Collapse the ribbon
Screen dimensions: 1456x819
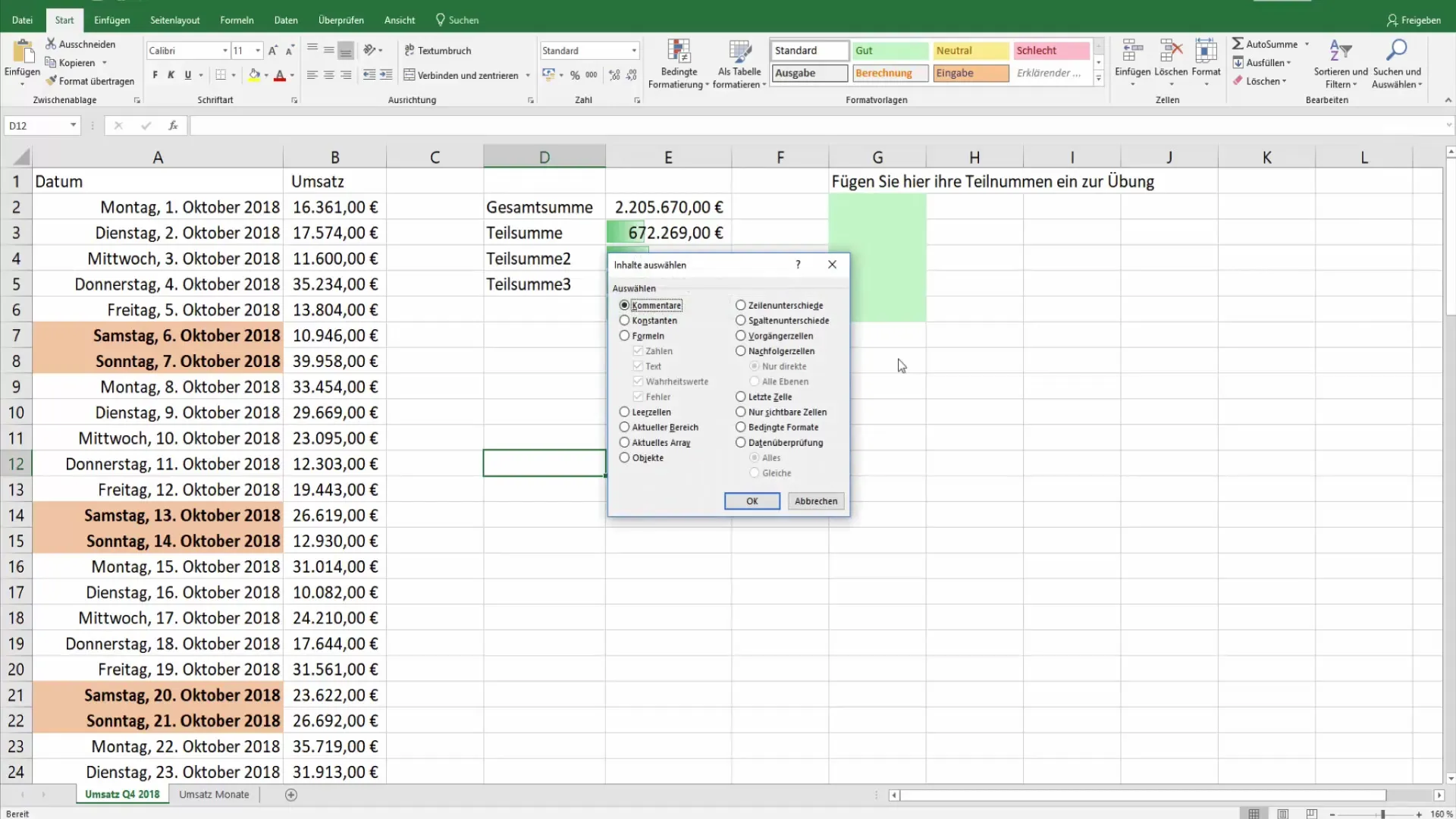pos(1448,100)
